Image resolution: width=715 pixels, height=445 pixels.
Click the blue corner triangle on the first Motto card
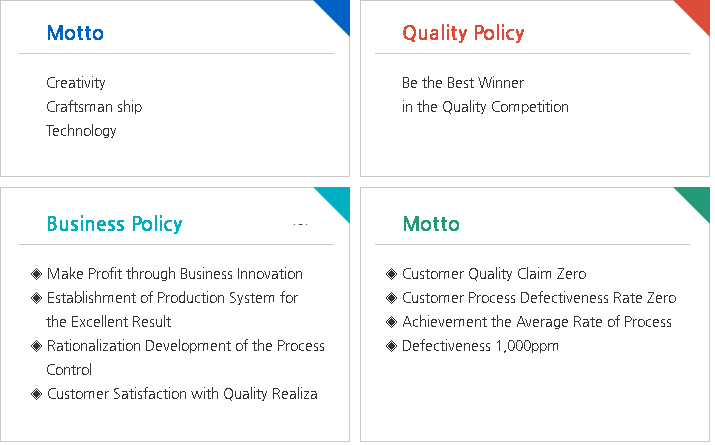[x=337, y=12]
